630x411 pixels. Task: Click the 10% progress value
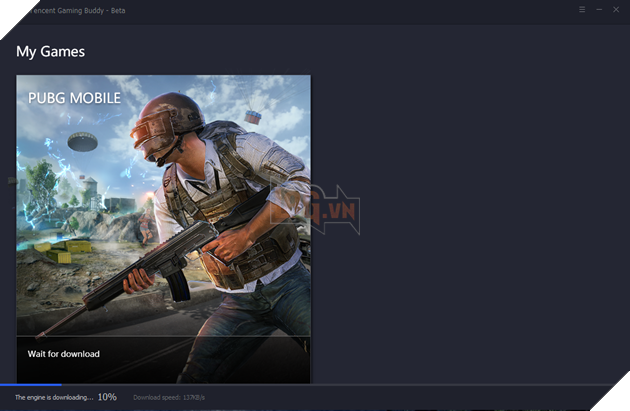(107, 397)
